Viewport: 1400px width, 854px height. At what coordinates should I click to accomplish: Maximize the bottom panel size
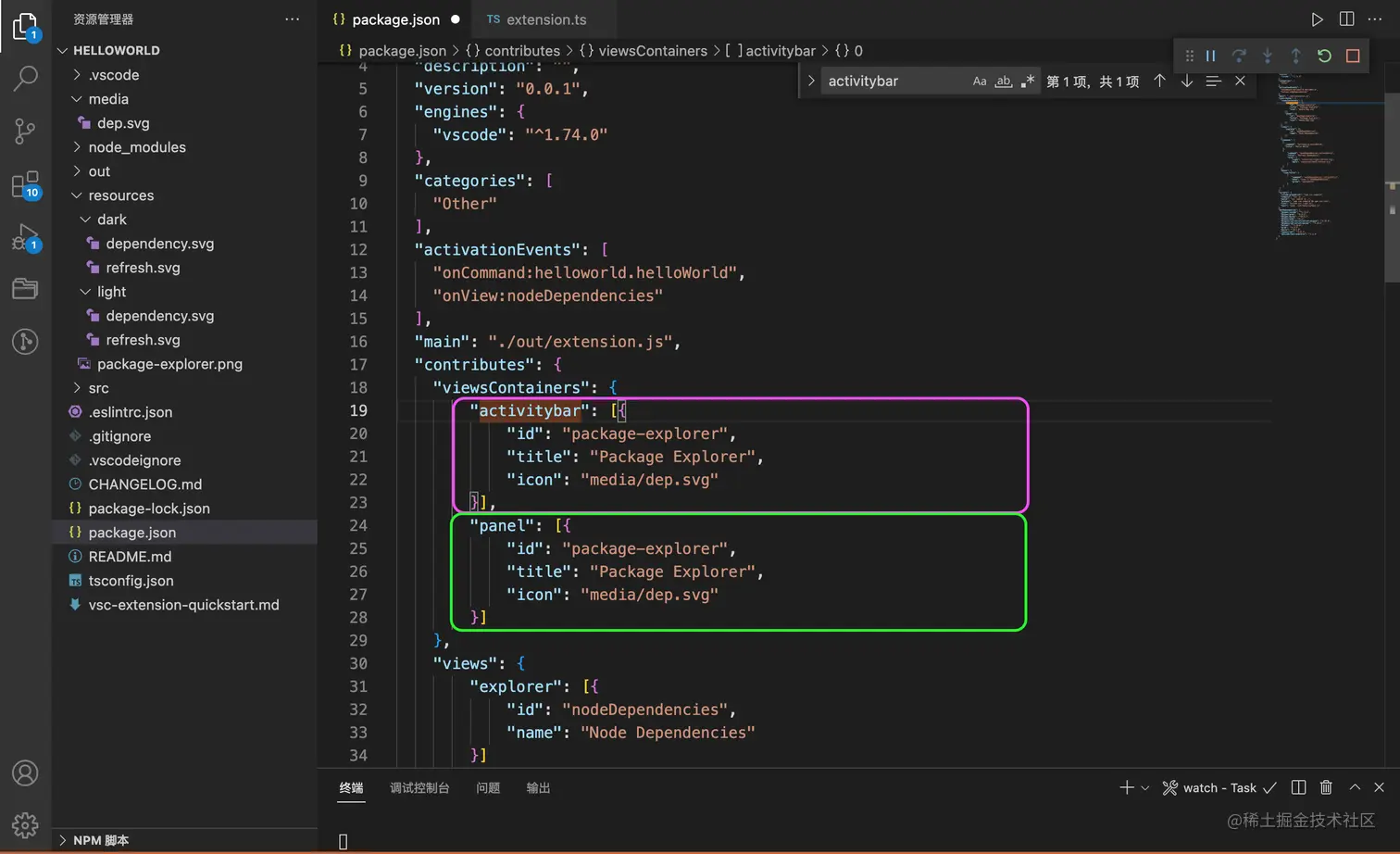pos(1355,788)
